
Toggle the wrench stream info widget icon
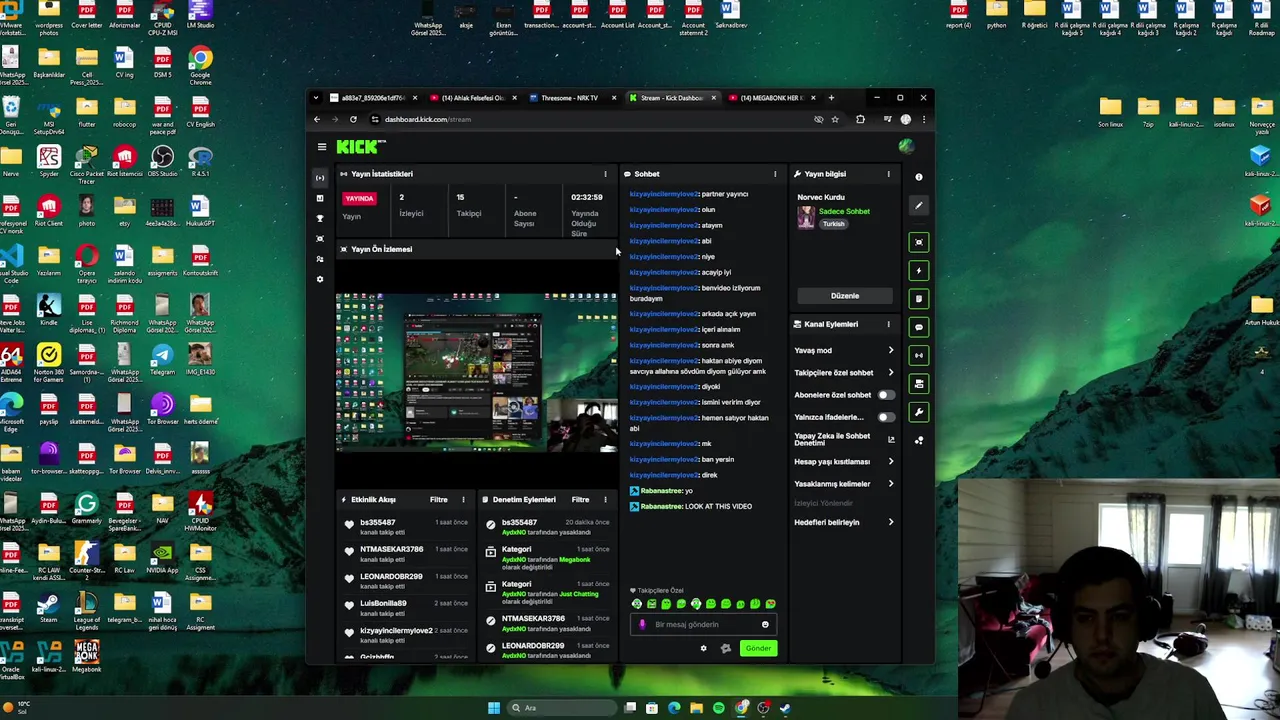tap(918, 412)
